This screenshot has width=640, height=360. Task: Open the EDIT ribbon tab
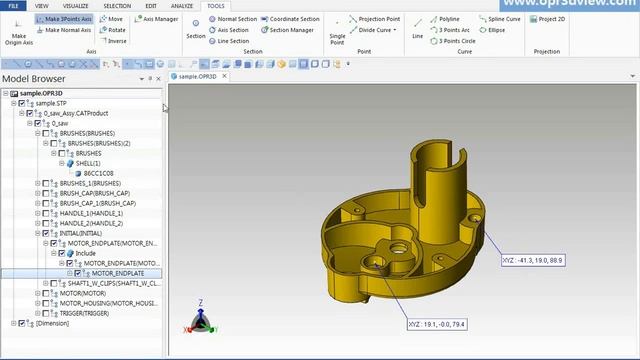151,6
